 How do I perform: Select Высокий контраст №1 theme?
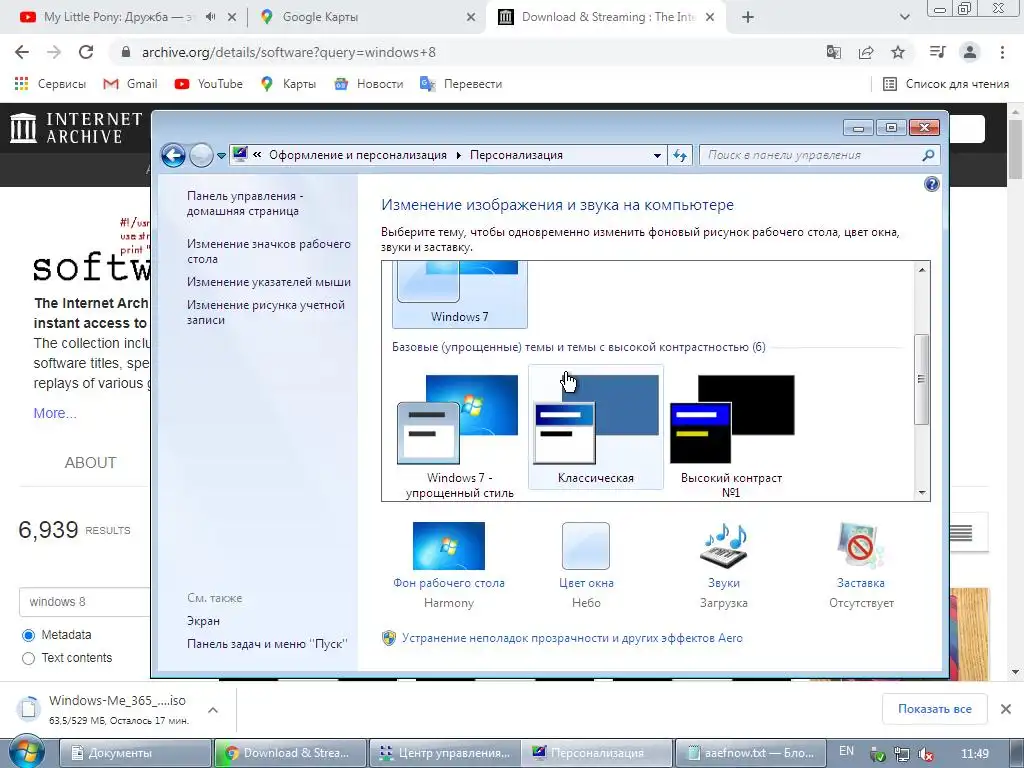pos(731,434)
